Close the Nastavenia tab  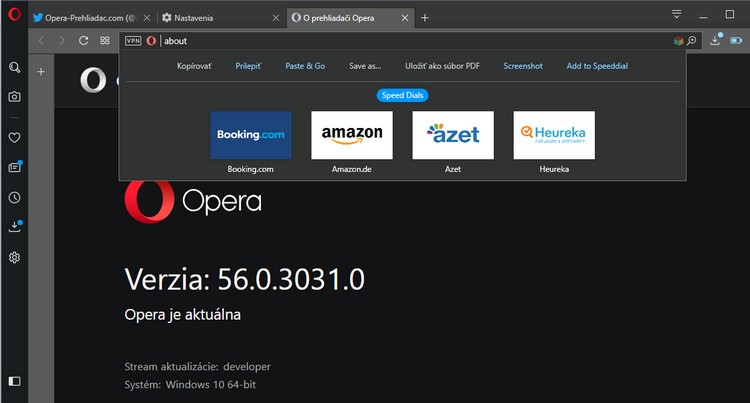[276, 18]
